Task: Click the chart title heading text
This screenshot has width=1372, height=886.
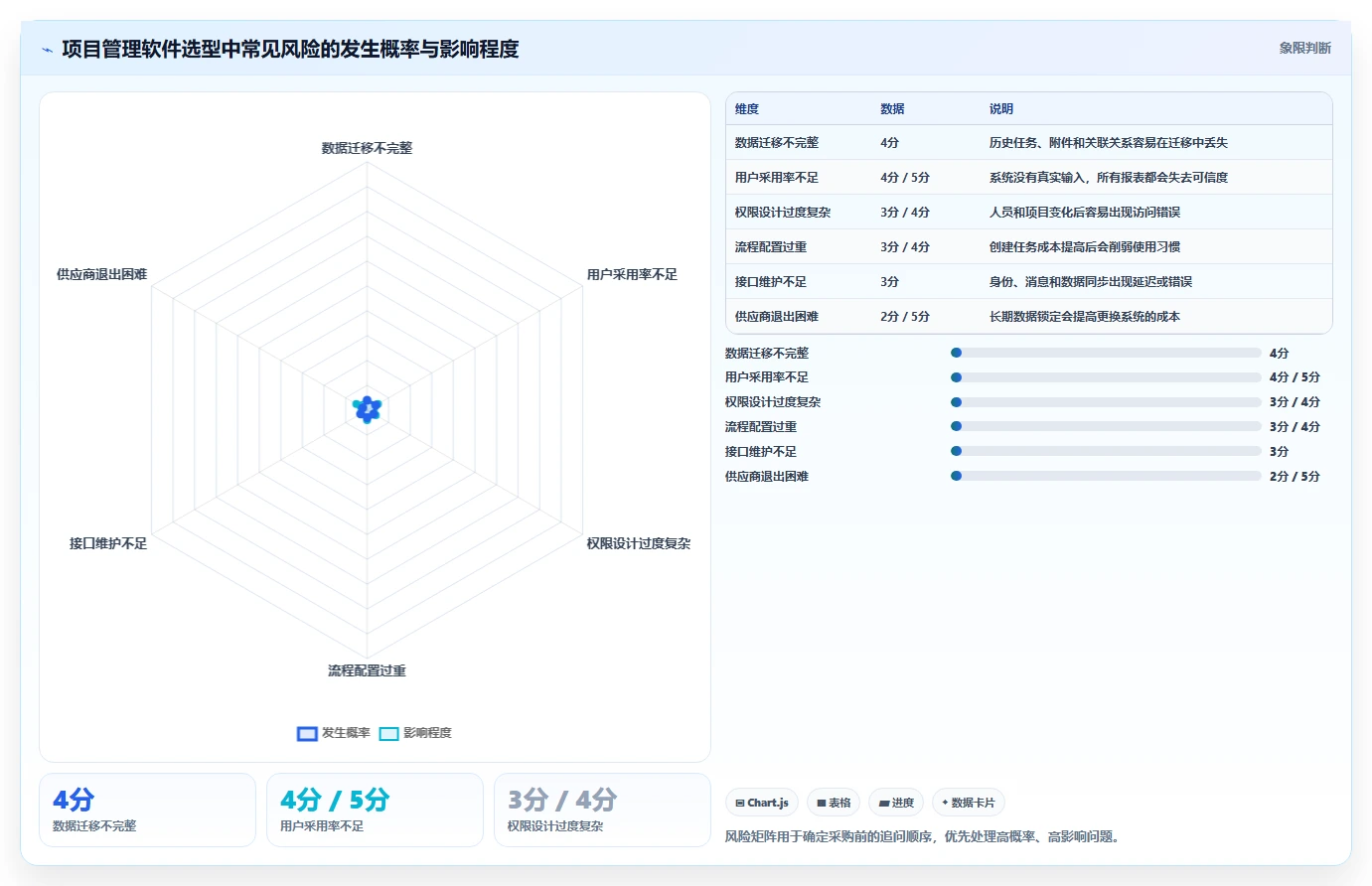Action: tap(290, 49)
